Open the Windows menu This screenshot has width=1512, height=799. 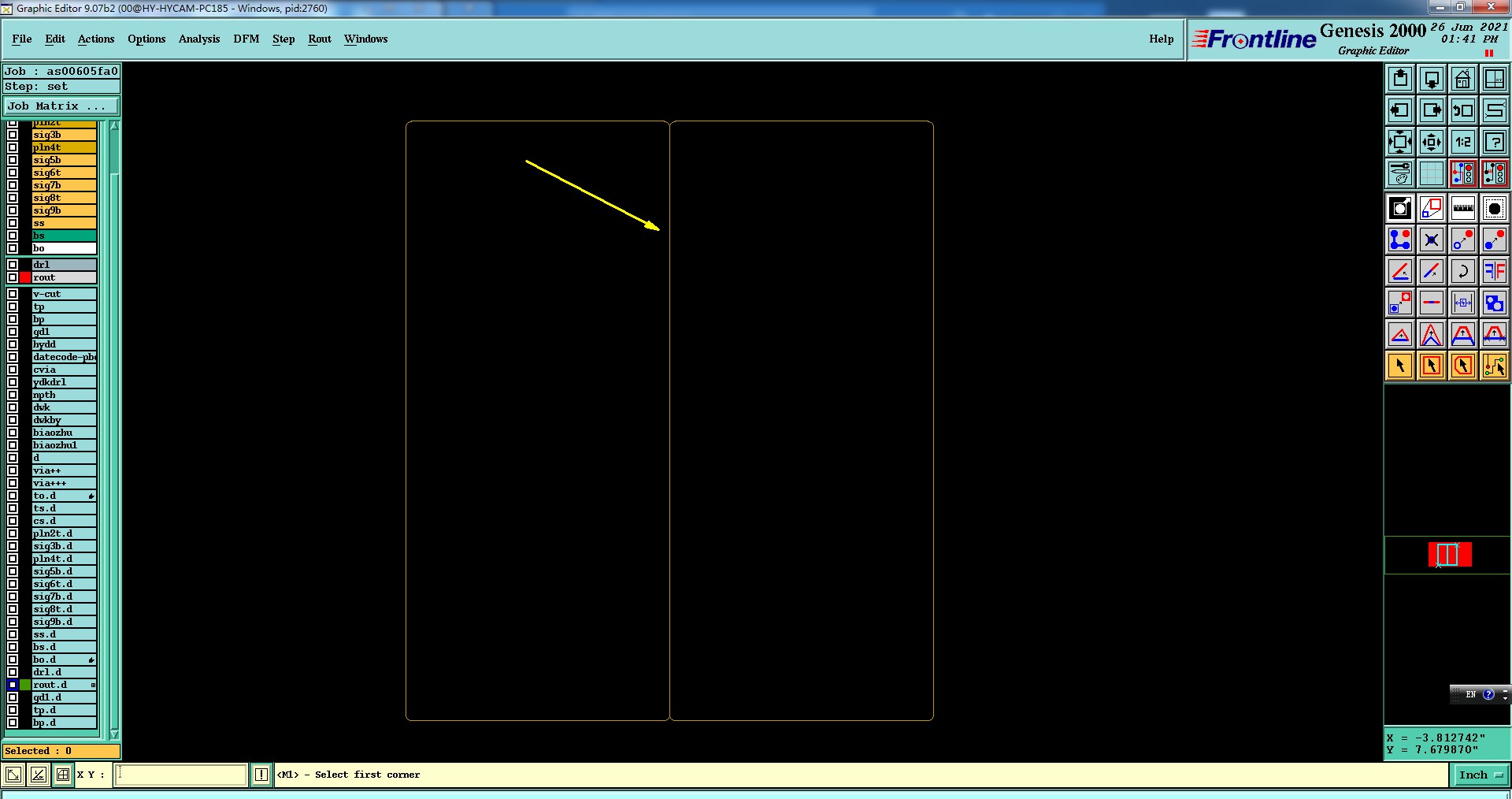[x=365, y=39]
